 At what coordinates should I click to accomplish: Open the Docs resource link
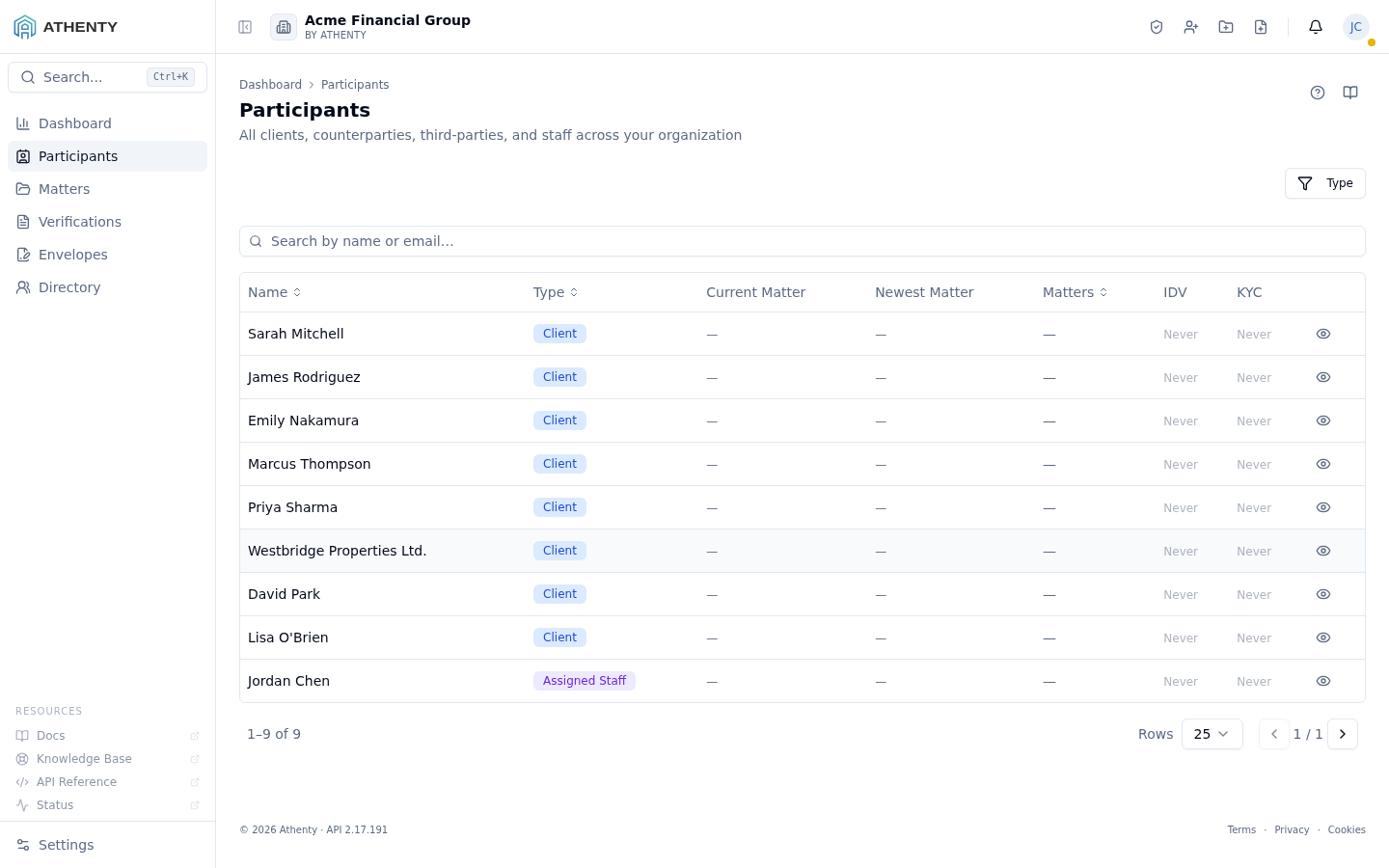(107, 736)
